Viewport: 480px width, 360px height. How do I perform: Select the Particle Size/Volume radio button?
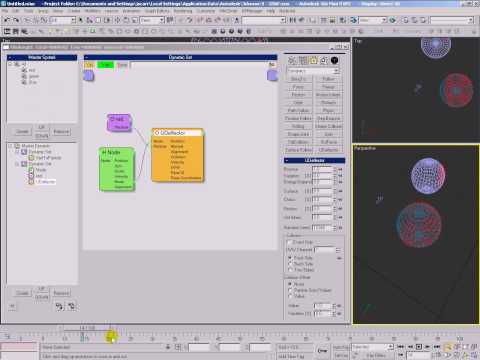tap(290, 290)
